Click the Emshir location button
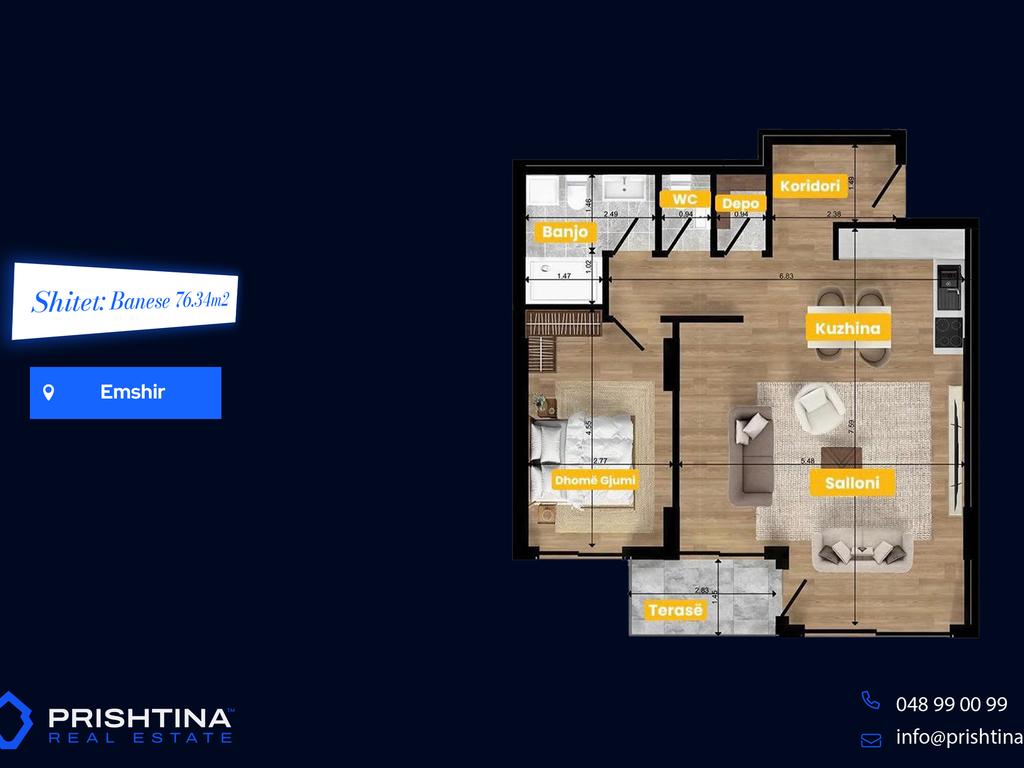The image size is (1024, 768). 125,392
